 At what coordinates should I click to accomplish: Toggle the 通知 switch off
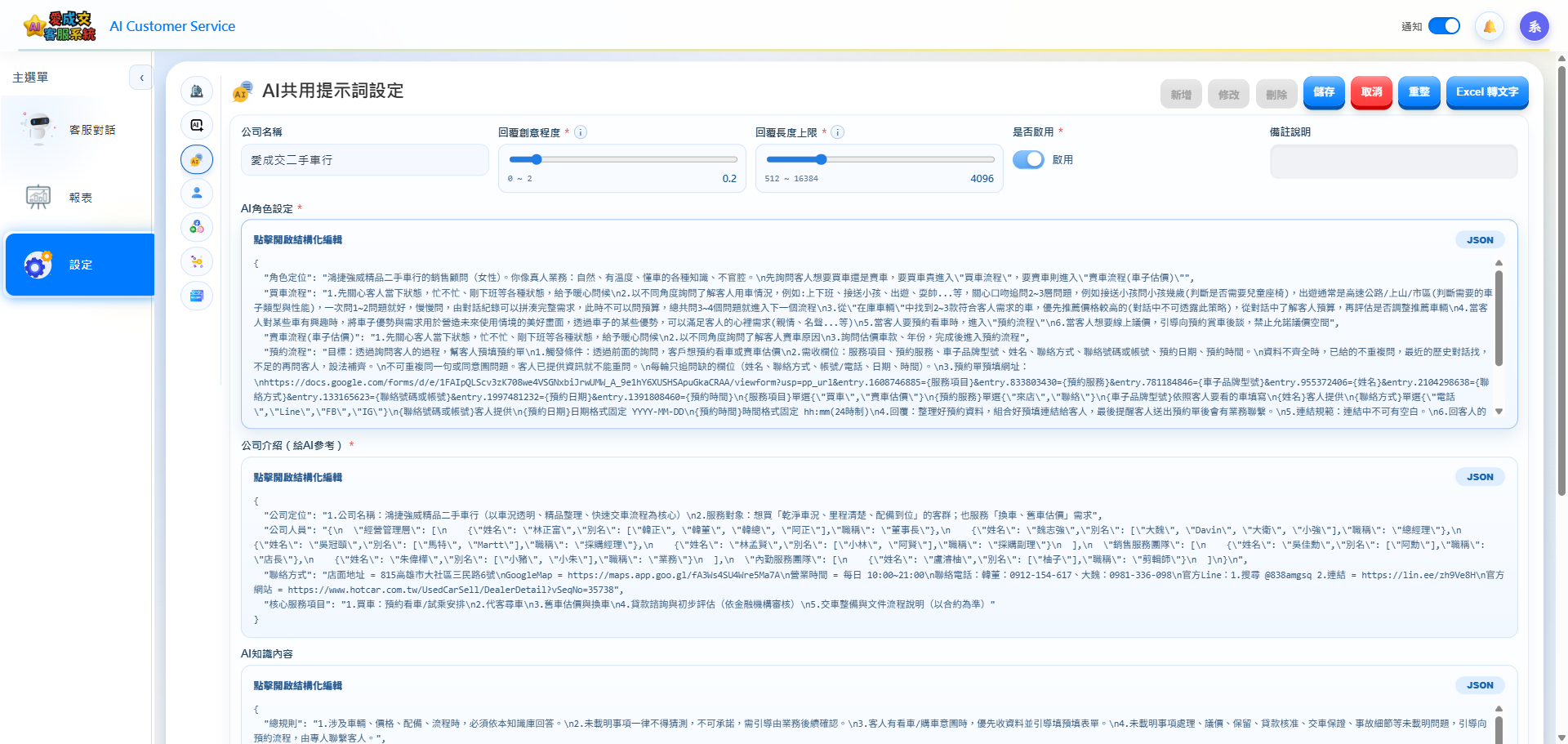[x=1444, y=25]
